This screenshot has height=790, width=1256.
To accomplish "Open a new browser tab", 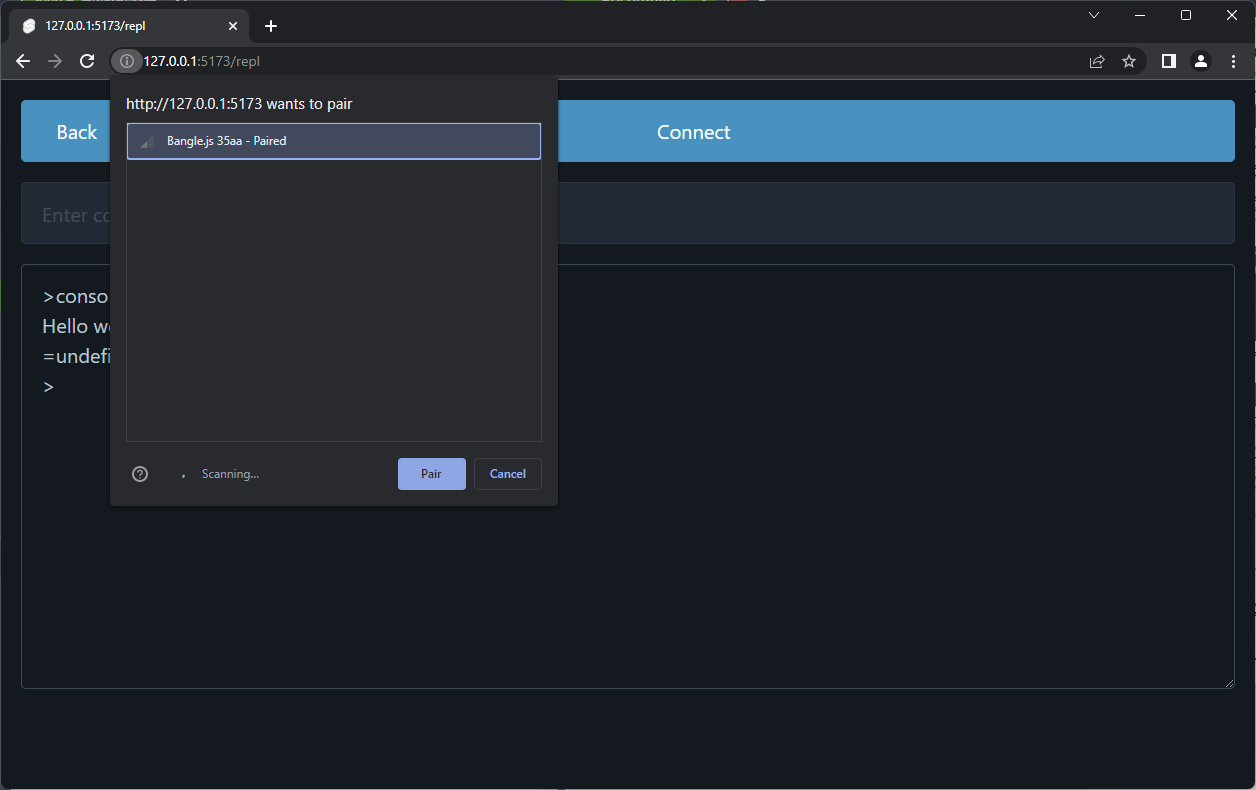I will [x=270, y=26].
